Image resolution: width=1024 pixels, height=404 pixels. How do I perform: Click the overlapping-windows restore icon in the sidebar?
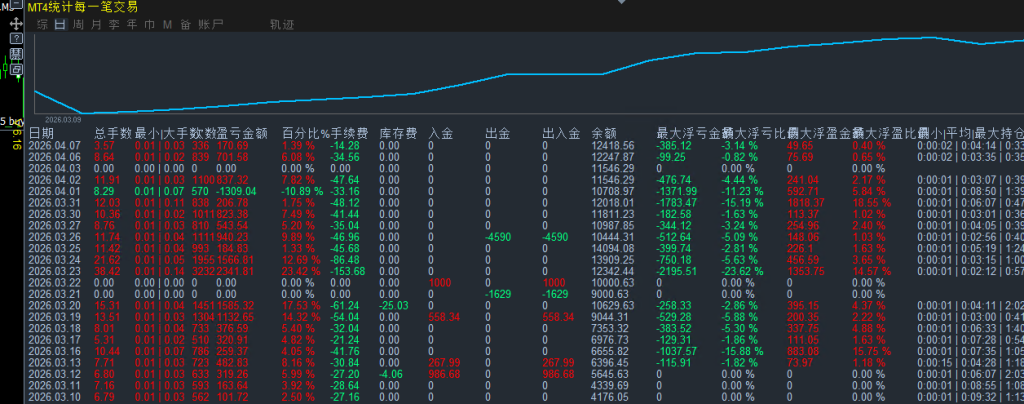[x=16, y=68]
